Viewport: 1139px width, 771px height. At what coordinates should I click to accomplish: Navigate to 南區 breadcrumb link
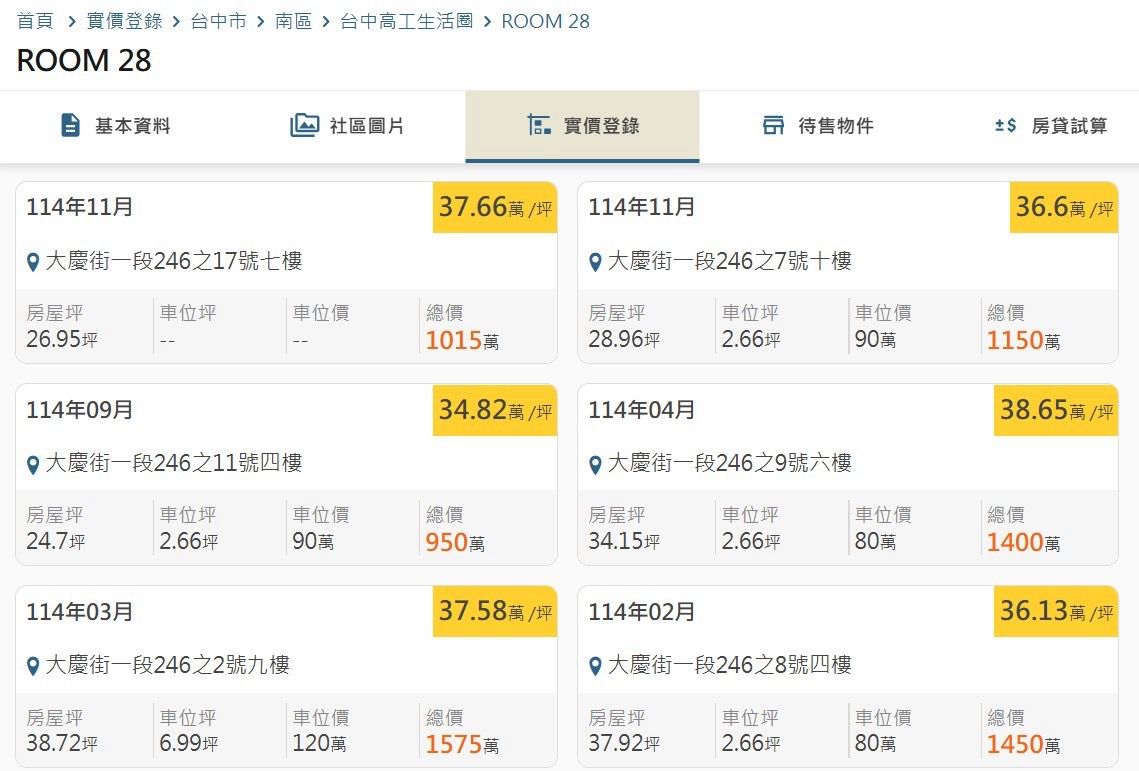292,21
